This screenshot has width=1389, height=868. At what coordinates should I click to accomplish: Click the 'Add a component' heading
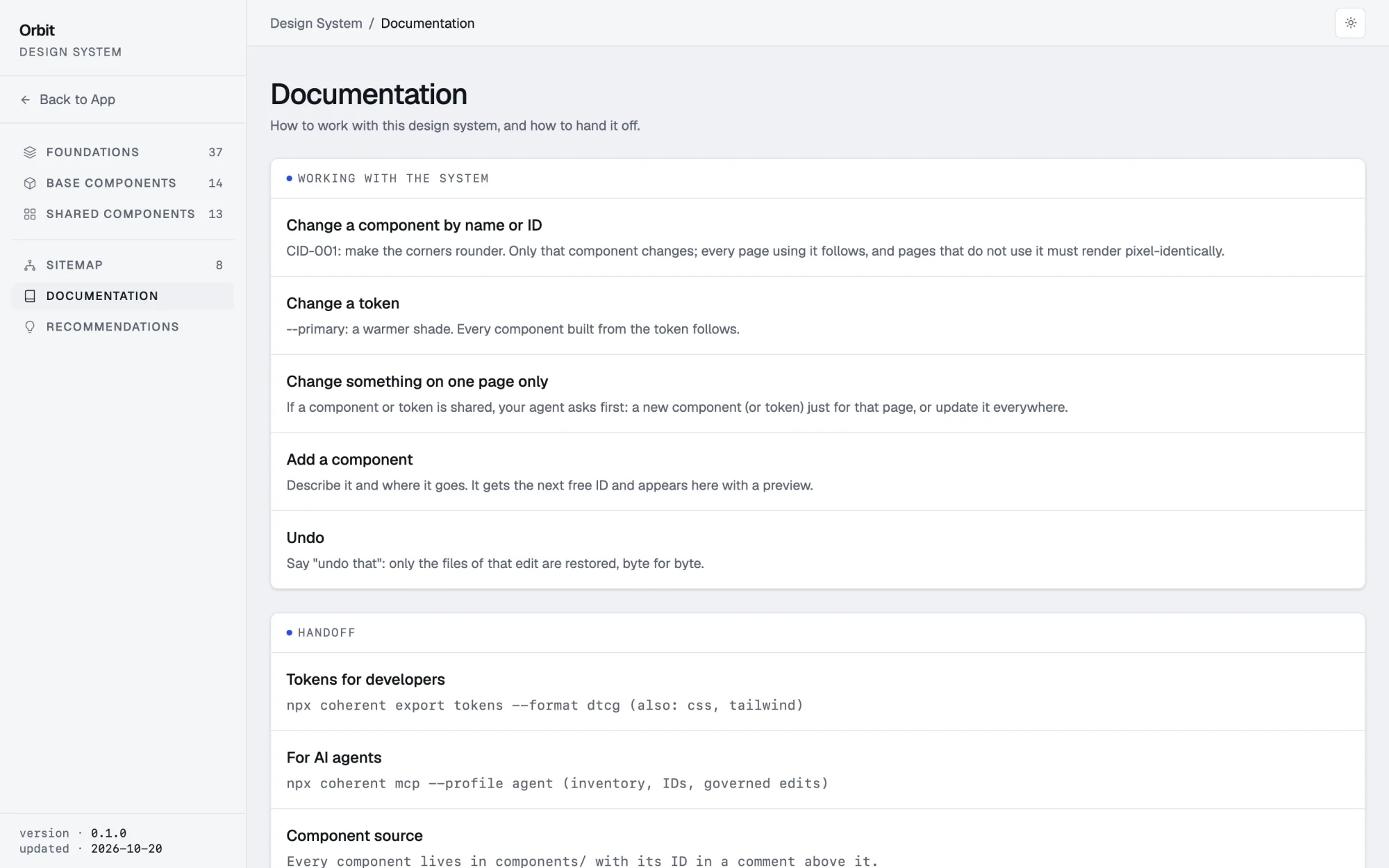349,460
